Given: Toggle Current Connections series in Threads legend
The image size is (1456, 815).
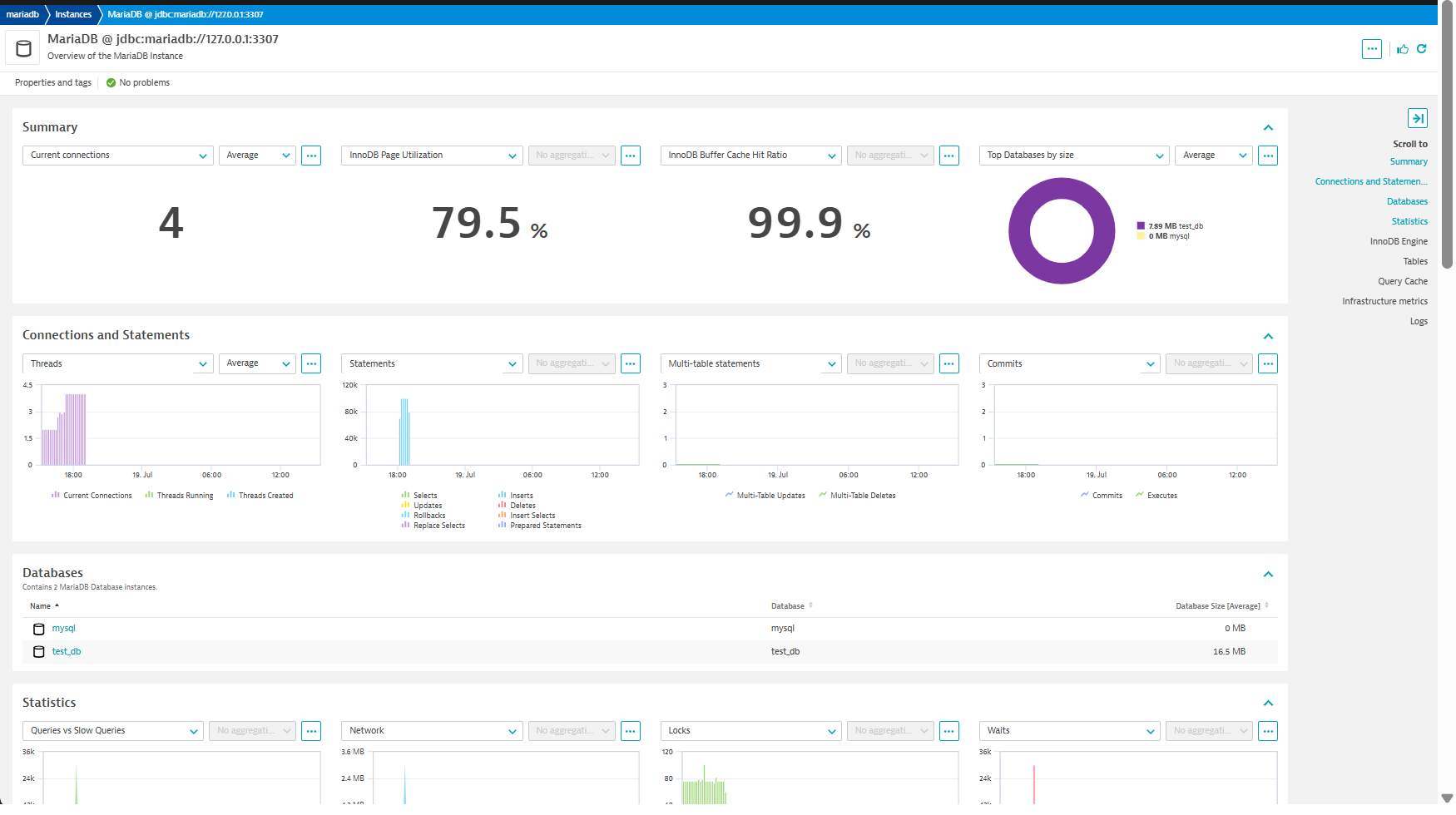Looking at the screenshot, I should point(92,496).
